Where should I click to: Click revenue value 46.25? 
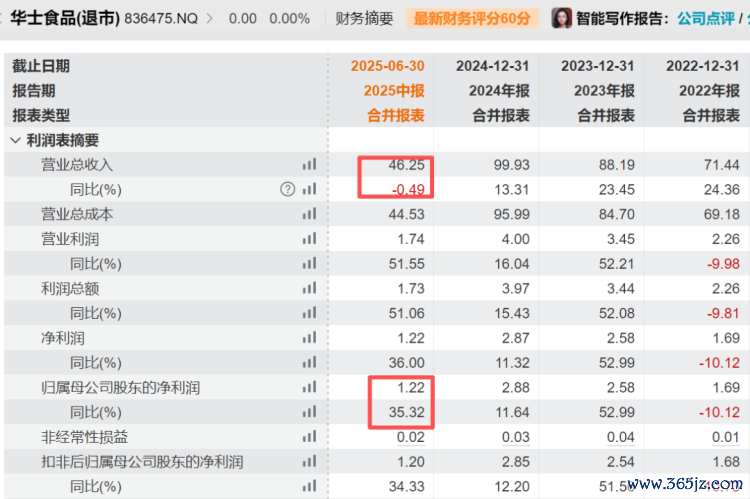coord(407,165)
